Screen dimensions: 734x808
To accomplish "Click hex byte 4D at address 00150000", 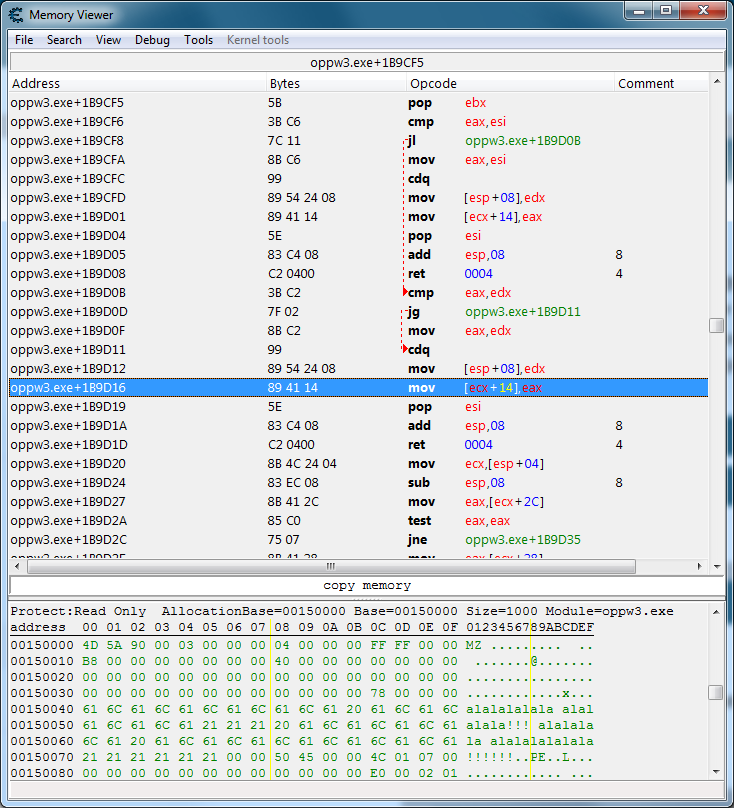I will point(90,646).
